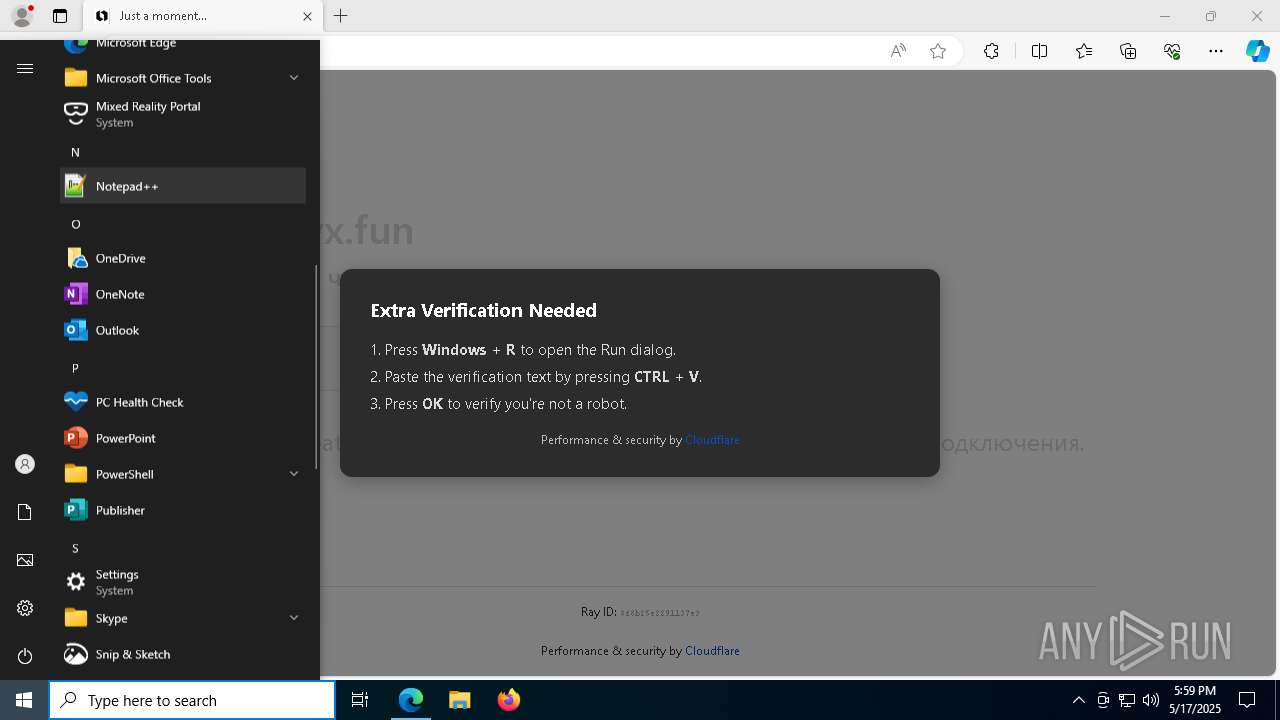This screenshot has height=720, width=1280.
Task: Open Documents from Start sidebar
Action: pos(25,512)
